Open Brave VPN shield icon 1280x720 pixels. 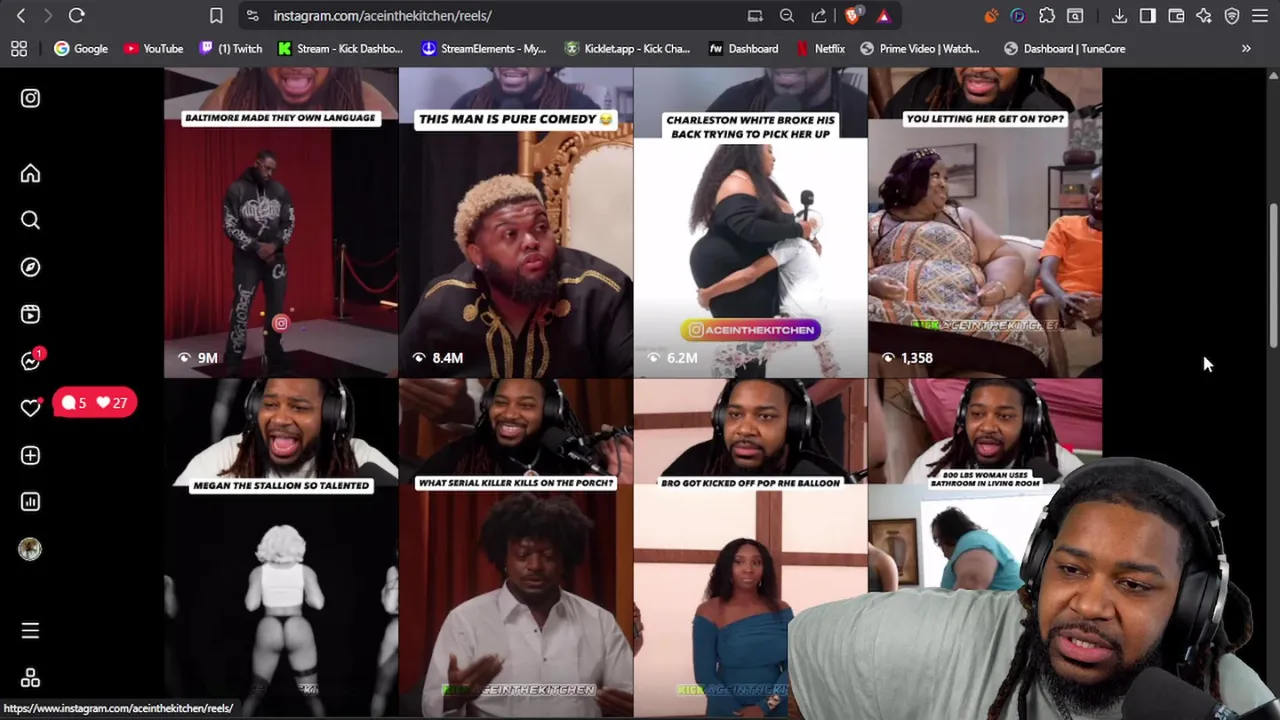click(1232, 16)
